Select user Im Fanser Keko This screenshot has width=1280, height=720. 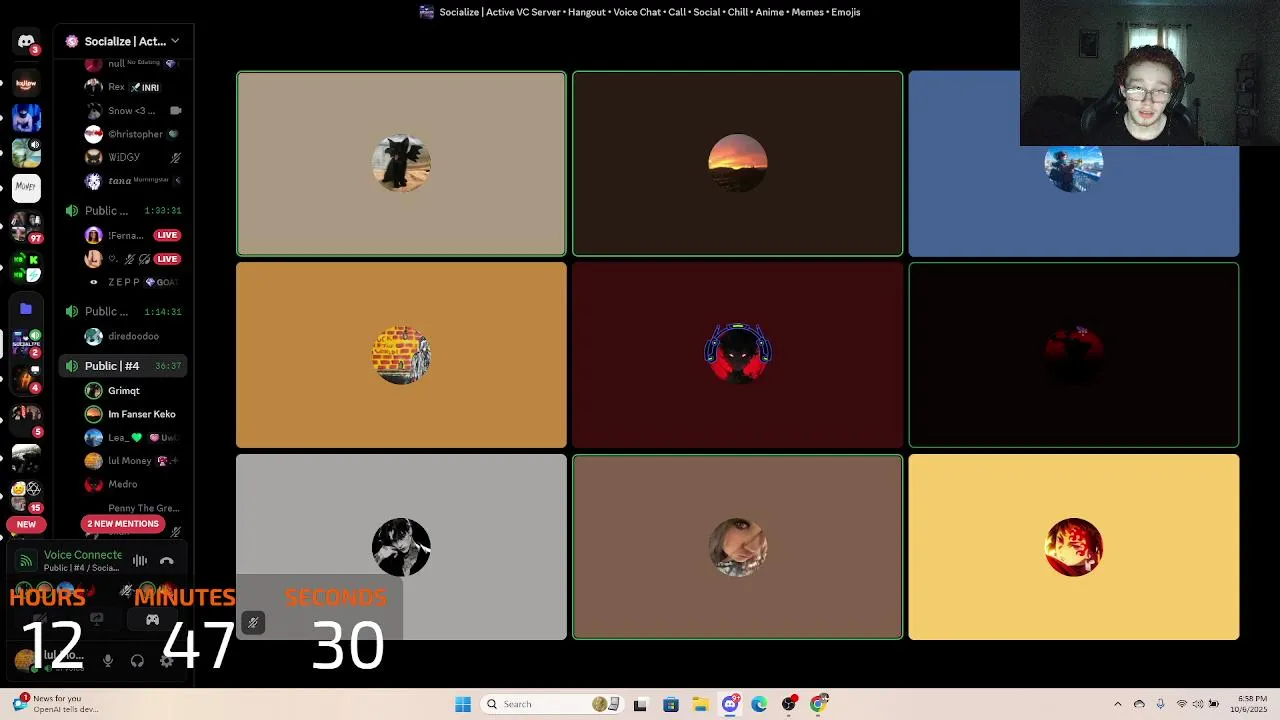pos(132,414)
